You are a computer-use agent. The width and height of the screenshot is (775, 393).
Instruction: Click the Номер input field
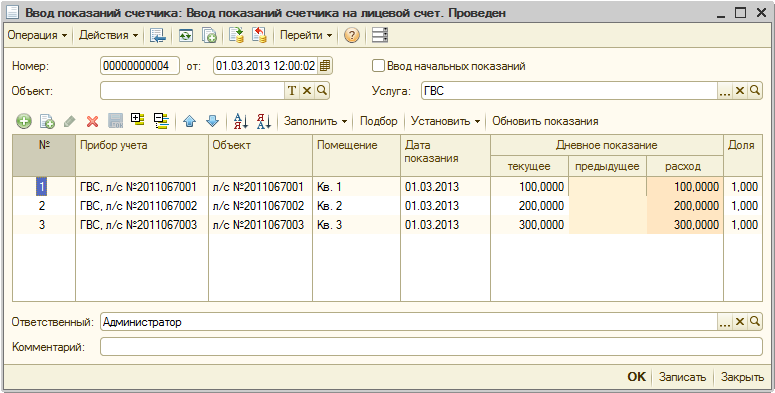[x=139, y=66]
